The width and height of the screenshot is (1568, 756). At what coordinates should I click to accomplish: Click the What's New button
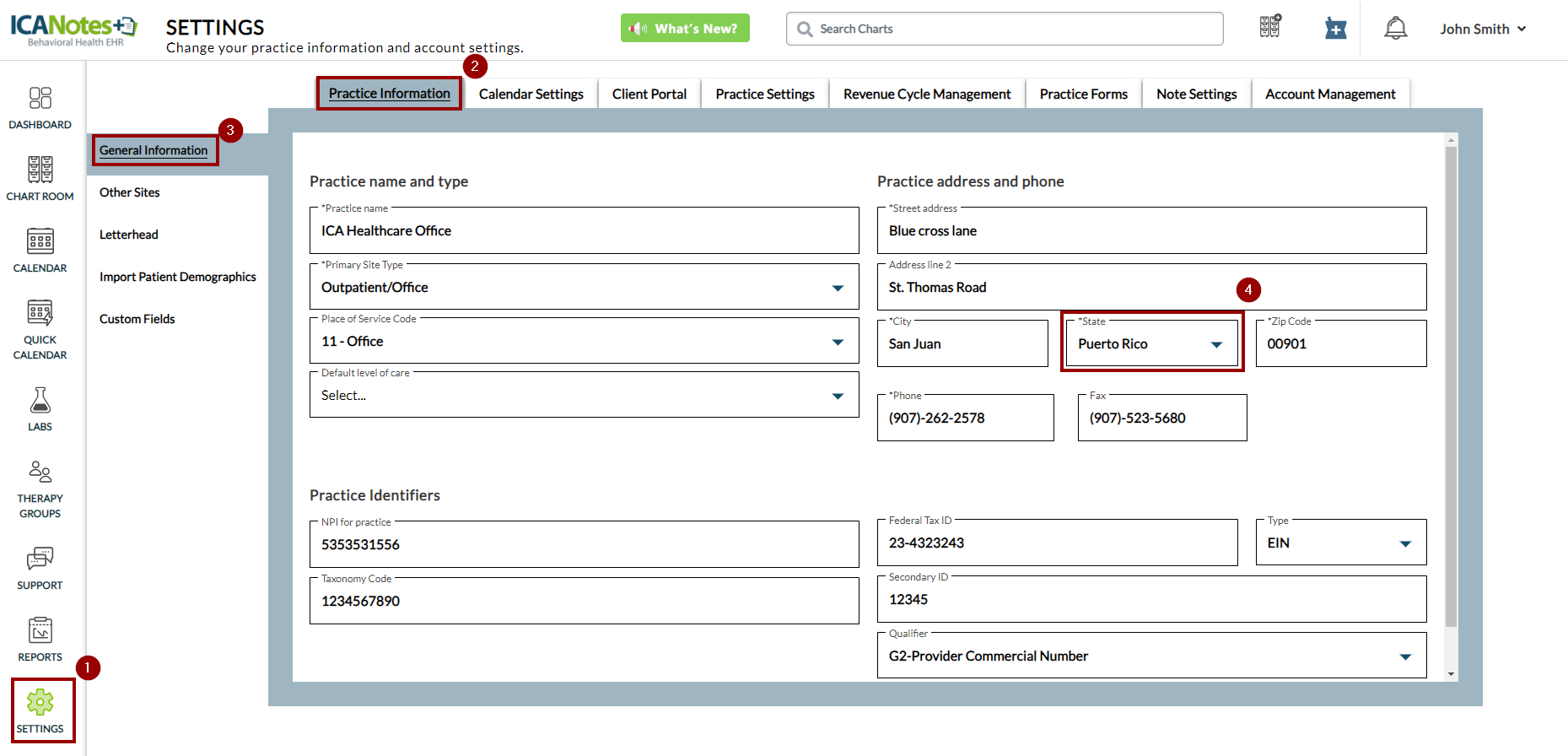click(x=685, y=29)
